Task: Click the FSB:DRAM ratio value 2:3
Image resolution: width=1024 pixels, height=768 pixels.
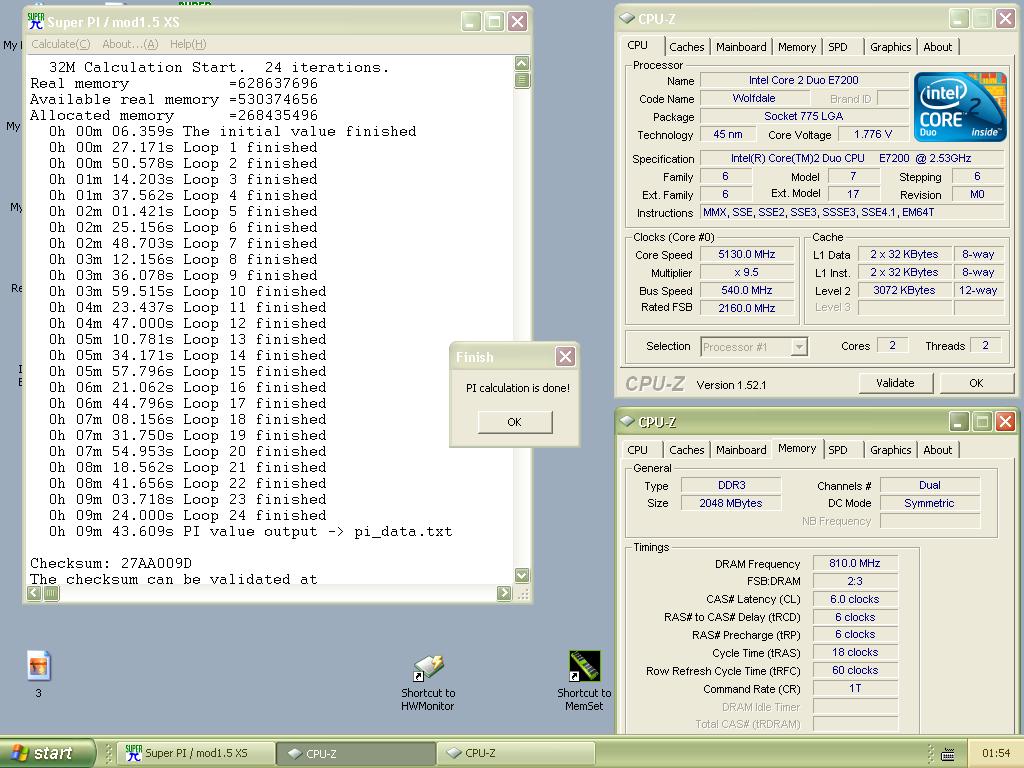Action: click(x=855, y=581)
